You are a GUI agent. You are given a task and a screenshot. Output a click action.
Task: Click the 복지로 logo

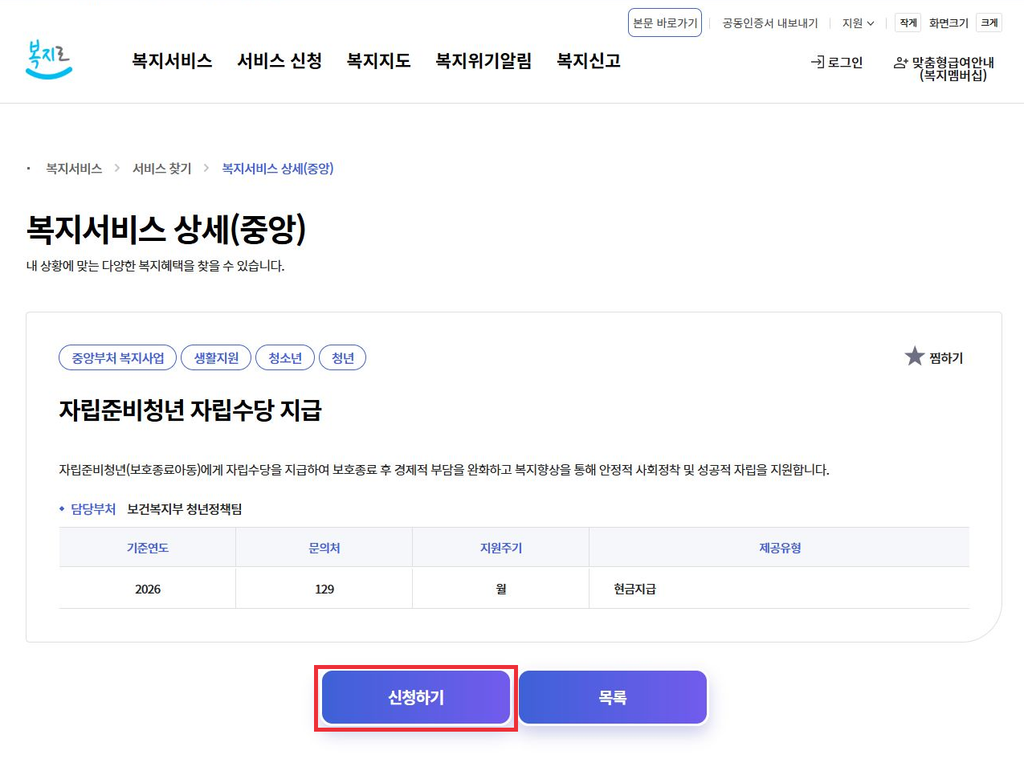click(49, 59)
